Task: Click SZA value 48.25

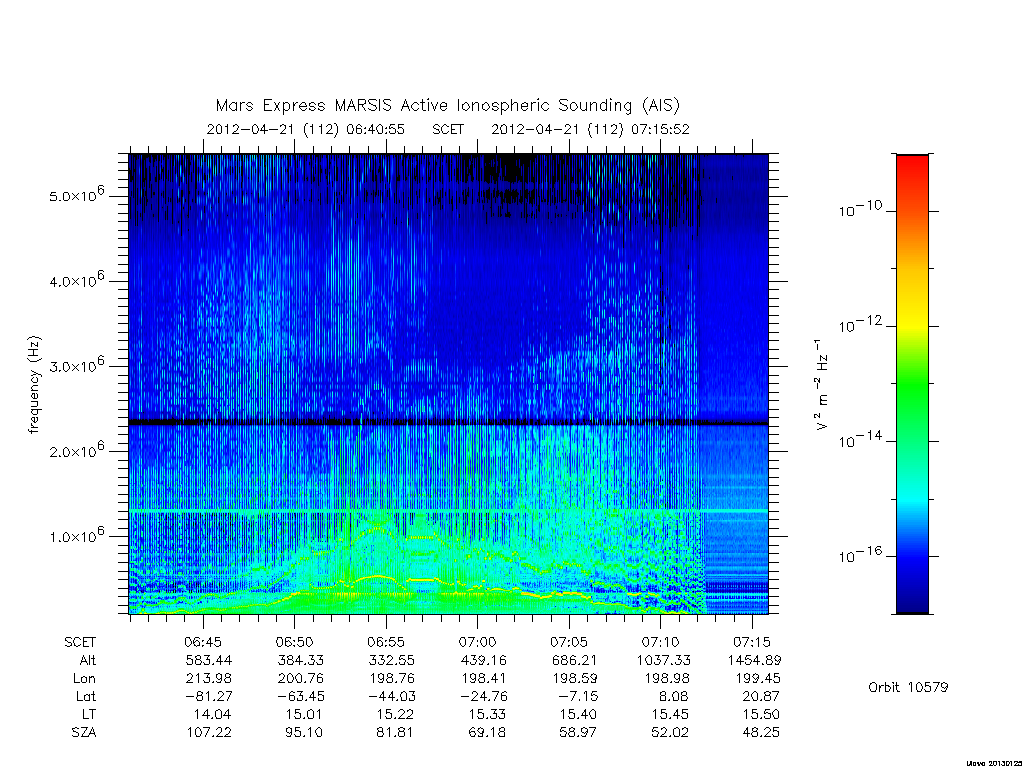Action: (761, 732)
